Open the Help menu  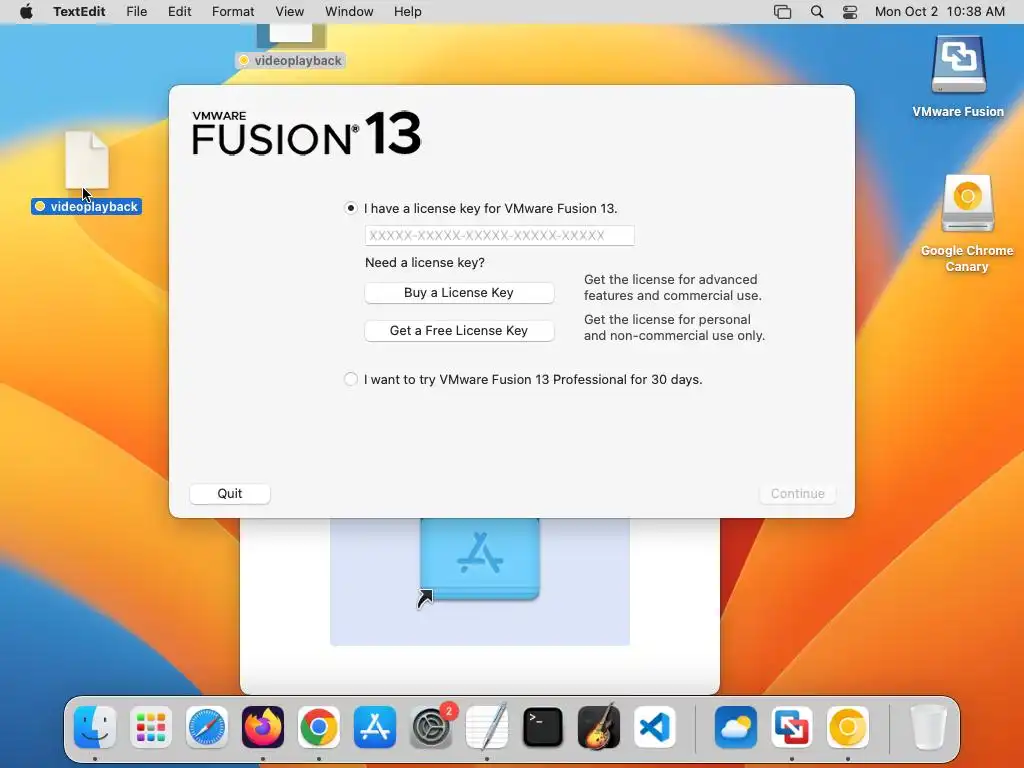tap(408, 12)
